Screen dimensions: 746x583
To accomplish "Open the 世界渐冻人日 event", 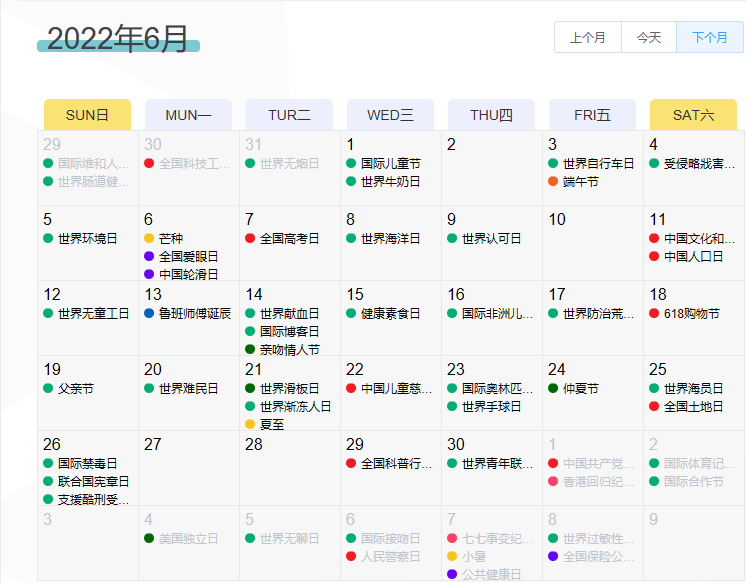I will [x=289, y=406].
